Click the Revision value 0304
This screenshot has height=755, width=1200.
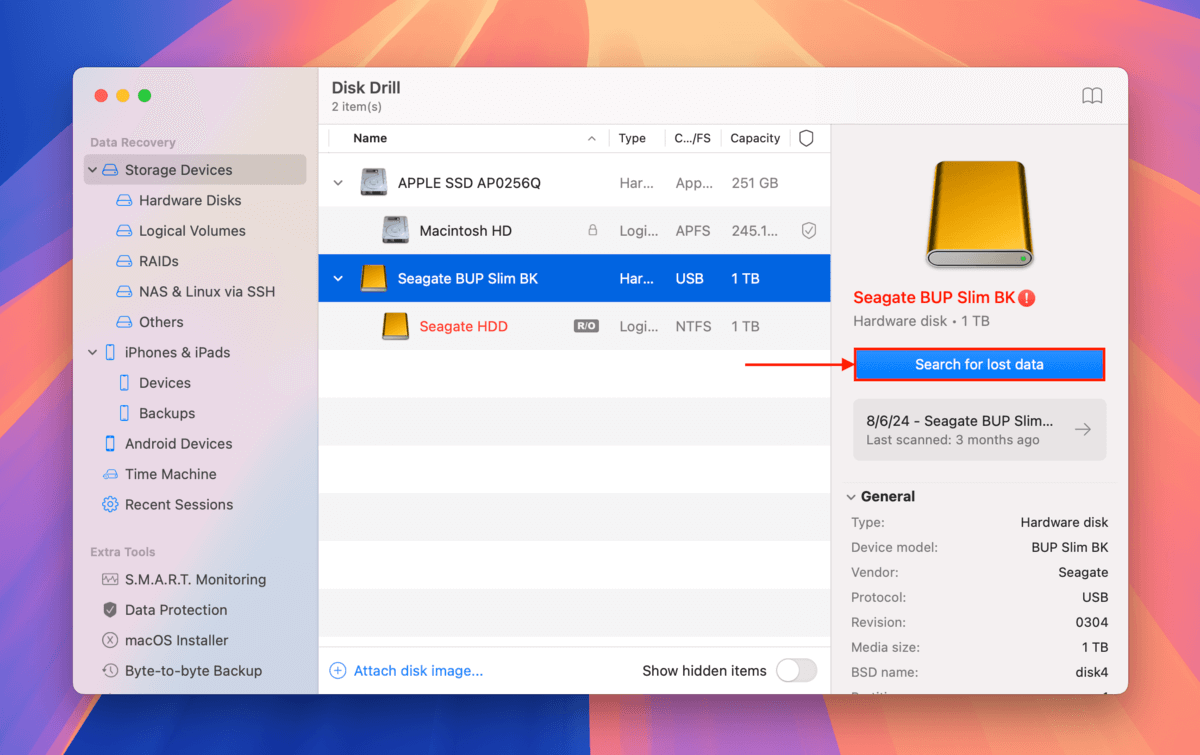1091,622
